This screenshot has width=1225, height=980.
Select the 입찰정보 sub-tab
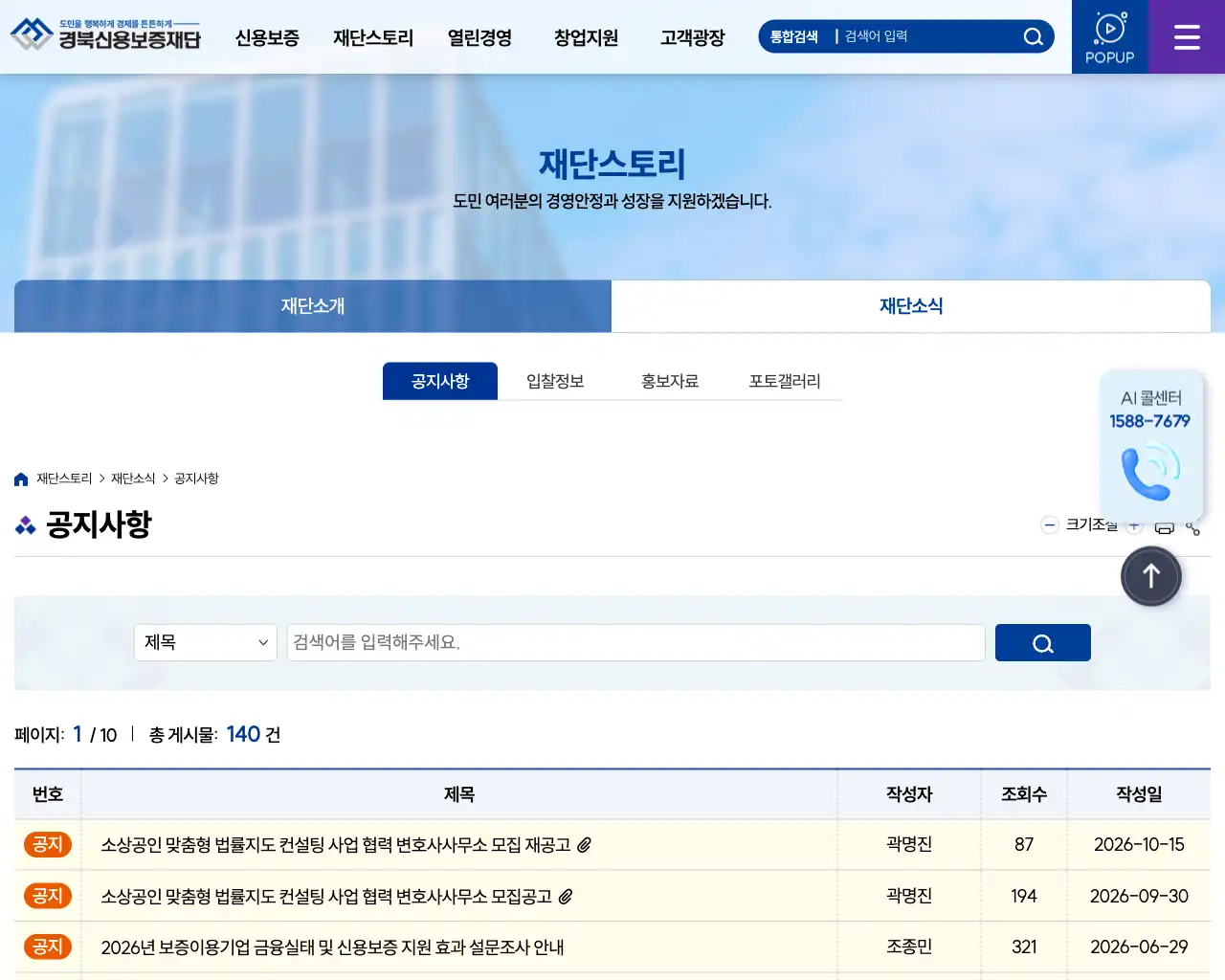pos(555,381)
